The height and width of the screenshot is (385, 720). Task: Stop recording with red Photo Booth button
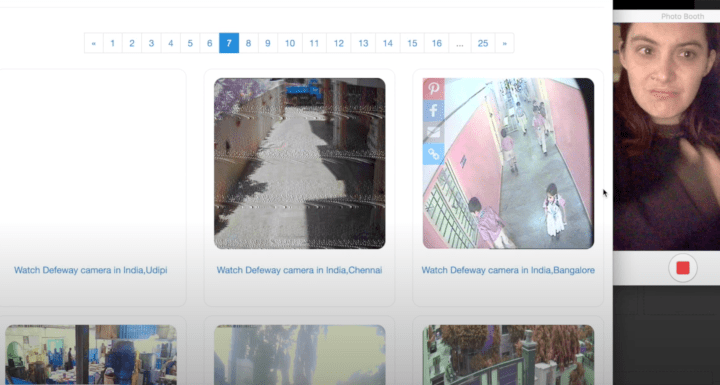[683, 268]
